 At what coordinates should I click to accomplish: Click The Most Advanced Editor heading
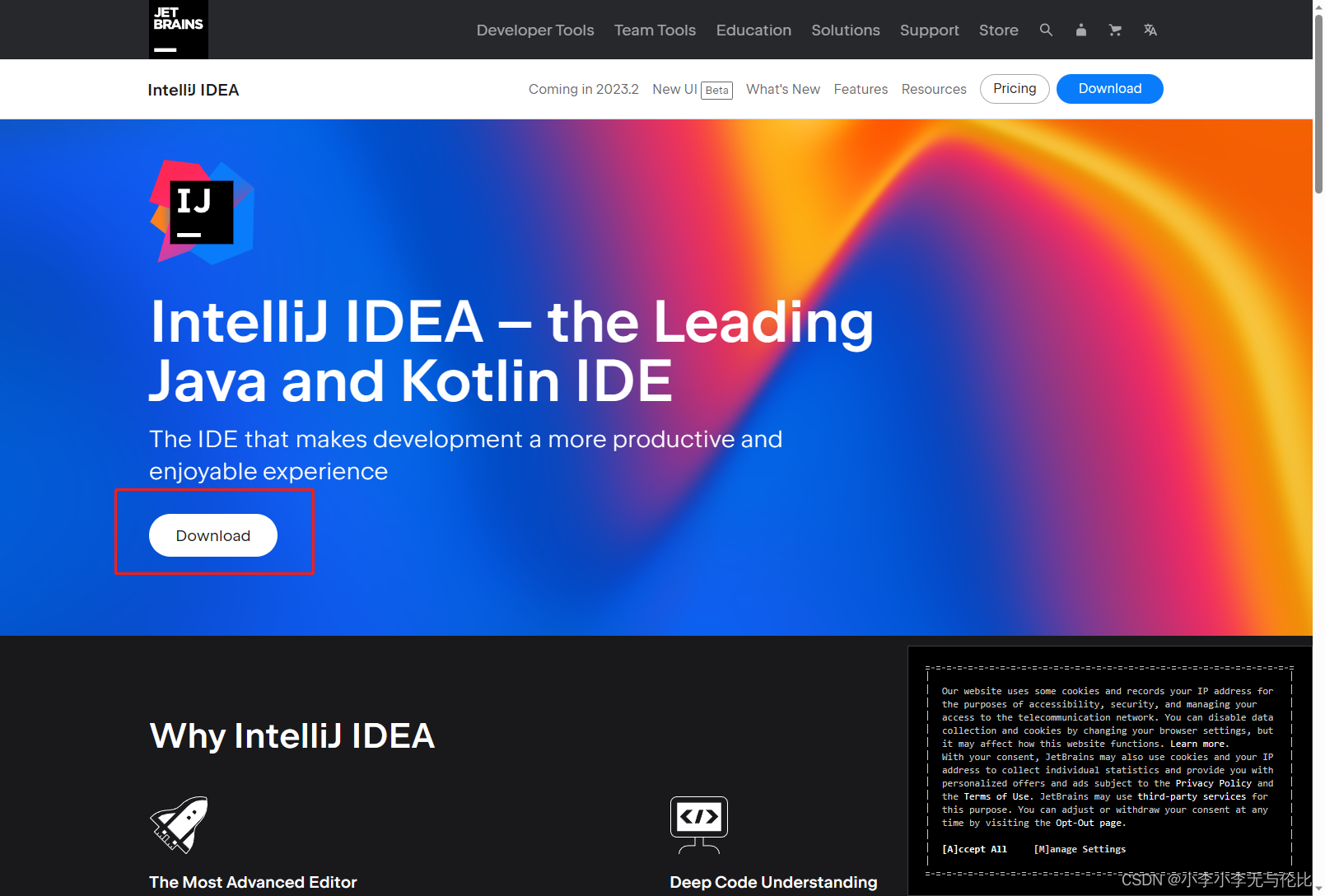[x=253, y=882]
